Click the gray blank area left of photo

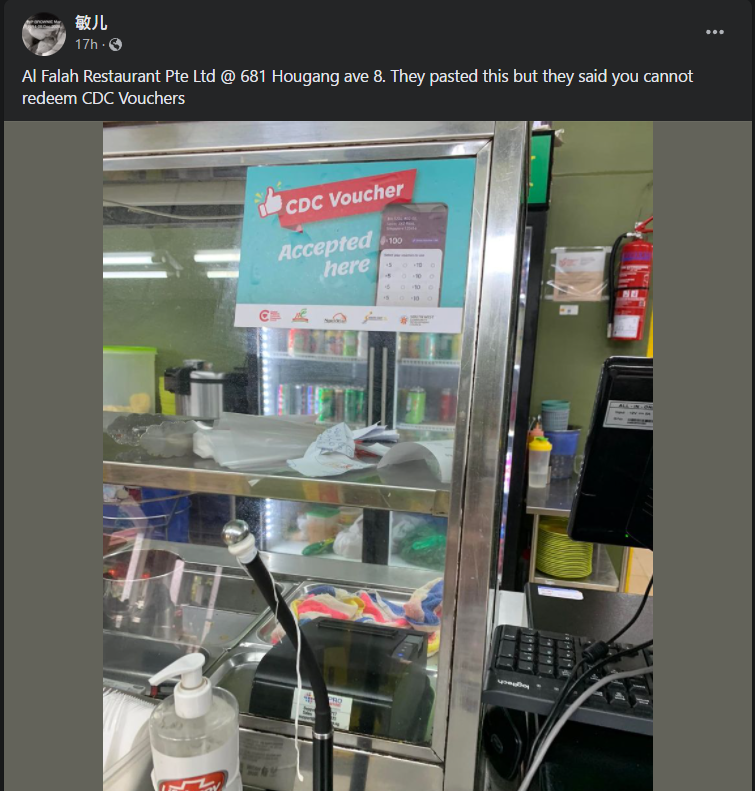[x=53, y=456]
